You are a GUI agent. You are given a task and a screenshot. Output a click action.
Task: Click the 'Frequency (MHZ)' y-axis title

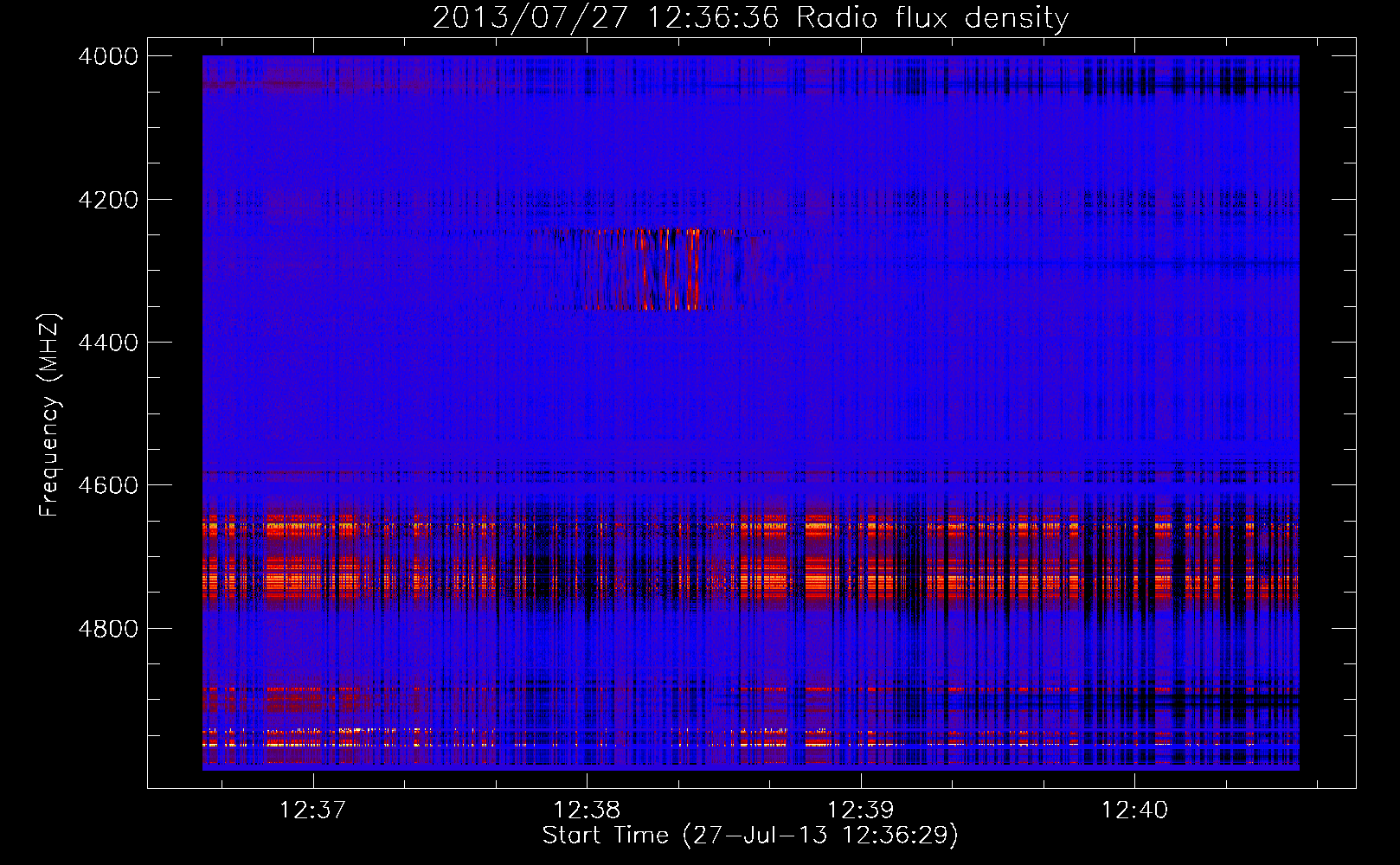pyautogui.click(x=49, y=415)
